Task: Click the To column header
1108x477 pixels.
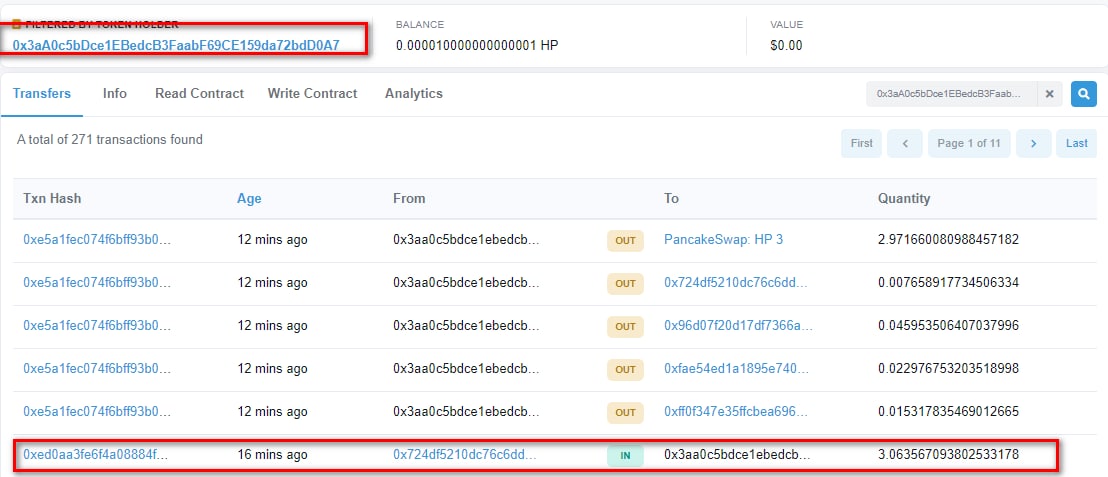Action: 671,199
